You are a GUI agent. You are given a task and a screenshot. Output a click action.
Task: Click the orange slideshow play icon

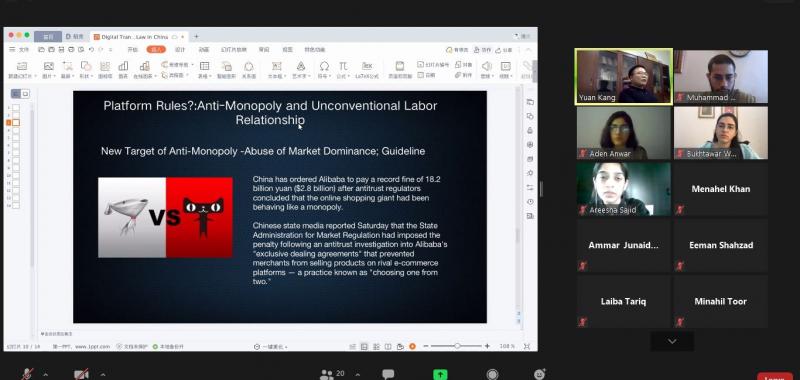pyautogui.click(x=412, y=346)
